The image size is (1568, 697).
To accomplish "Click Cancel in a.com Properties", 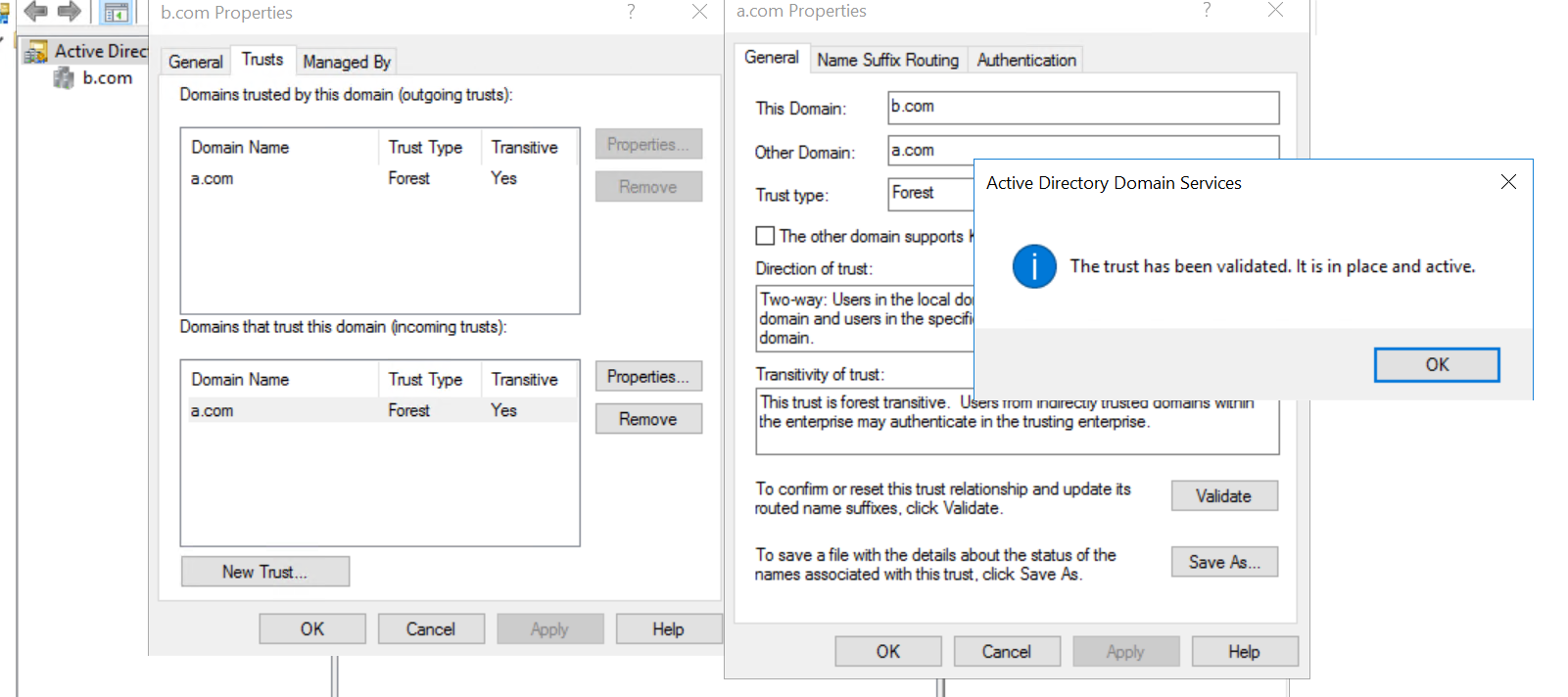I will point(1007,652).
